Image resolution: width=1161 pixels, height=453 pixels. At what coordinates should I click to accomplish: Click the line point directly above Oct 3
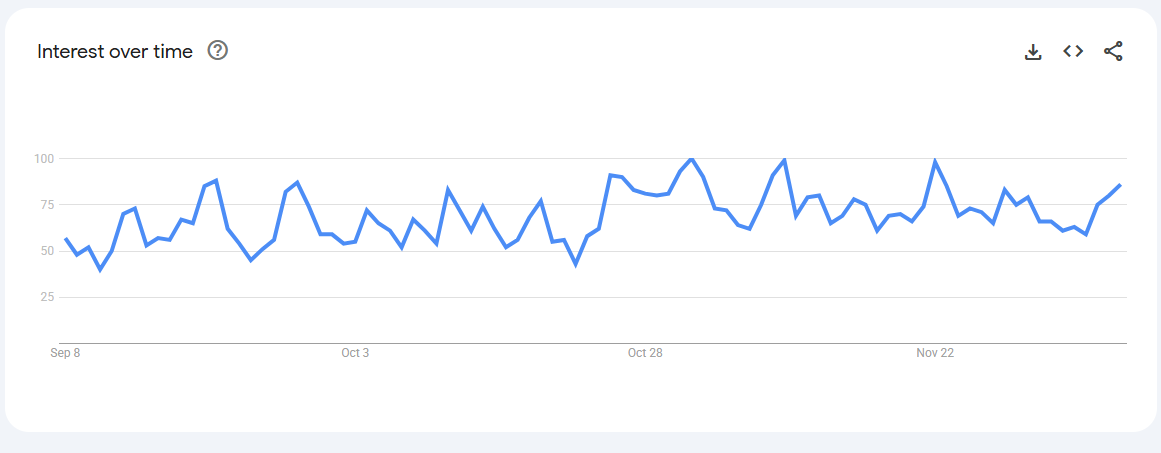point(355,241)
